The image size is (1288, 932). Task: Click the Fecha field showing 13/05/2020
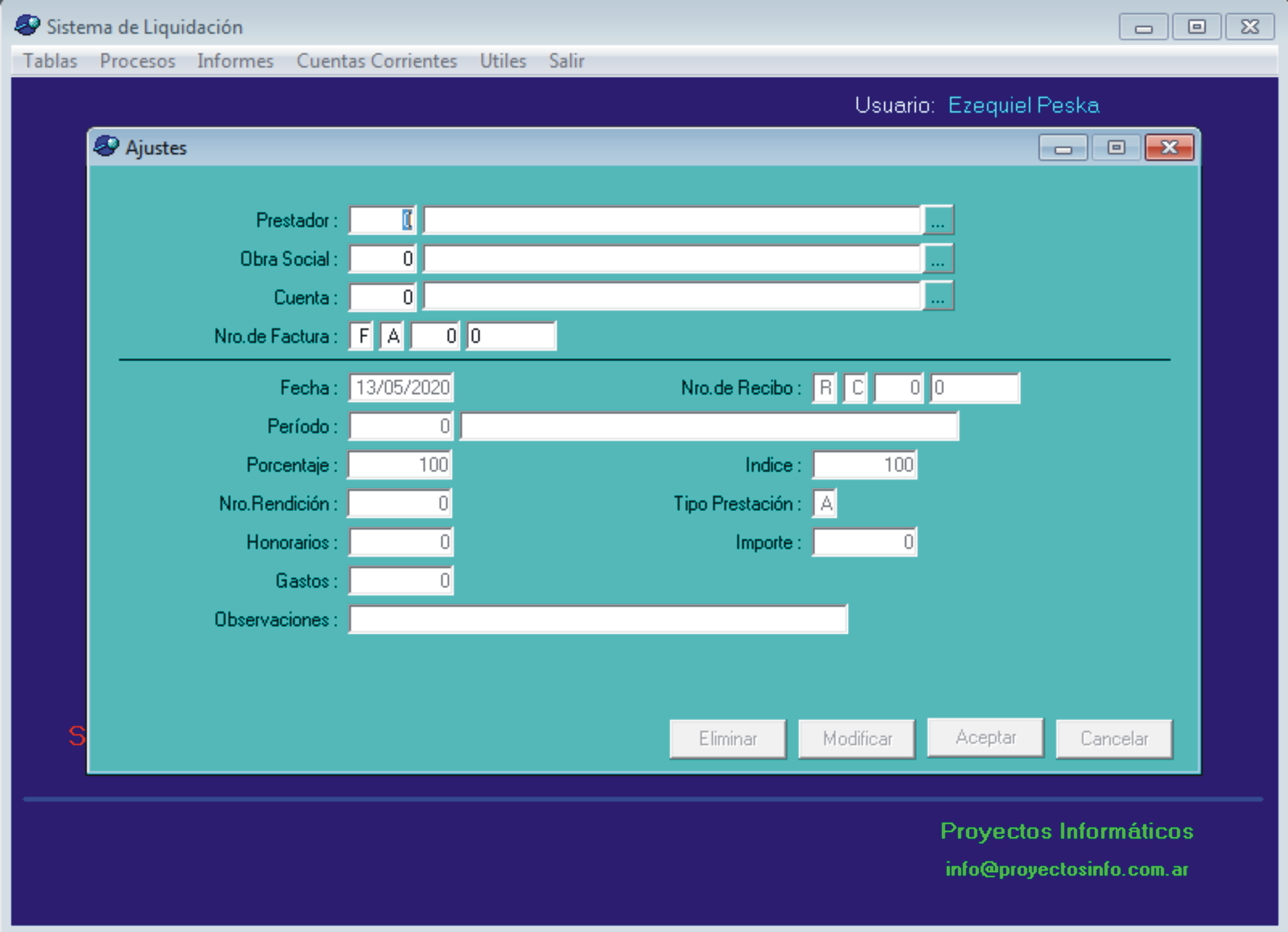coord(401,387)
